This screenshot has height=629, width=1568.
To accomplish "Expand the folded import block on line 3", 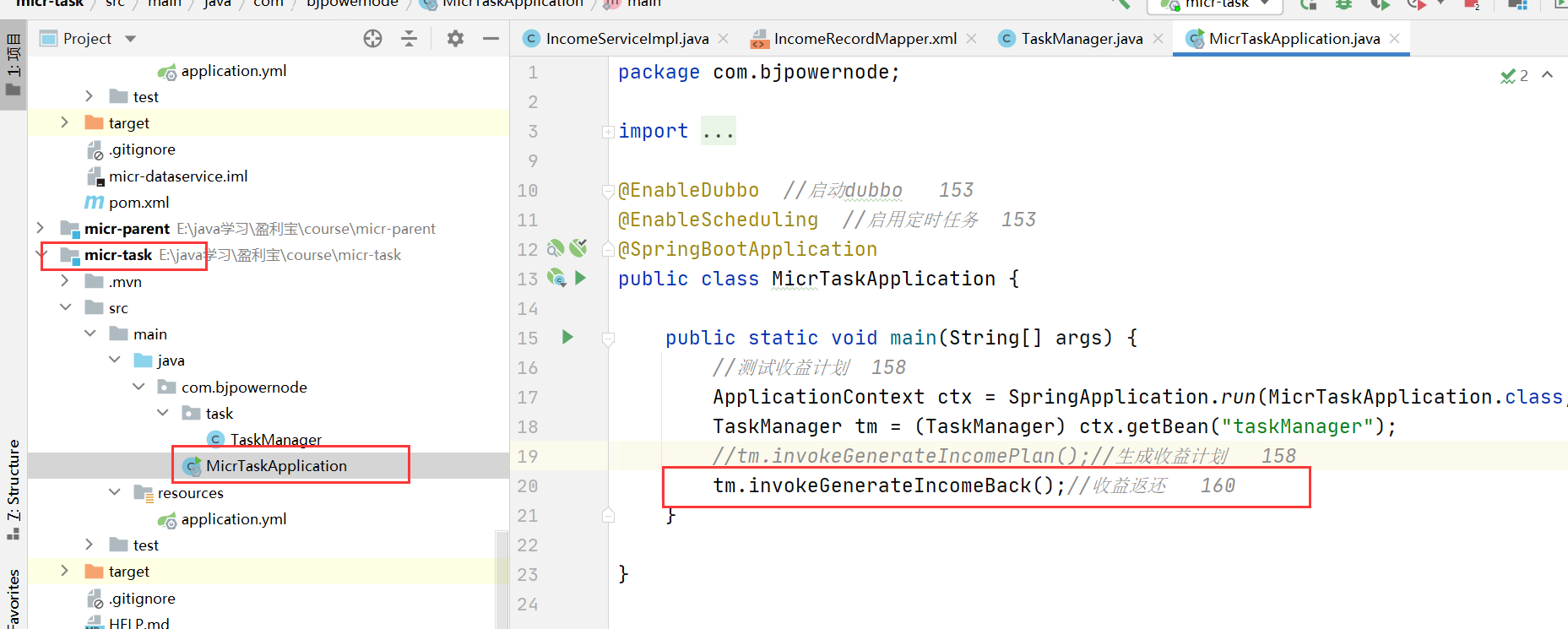I will tap(608, 132).
